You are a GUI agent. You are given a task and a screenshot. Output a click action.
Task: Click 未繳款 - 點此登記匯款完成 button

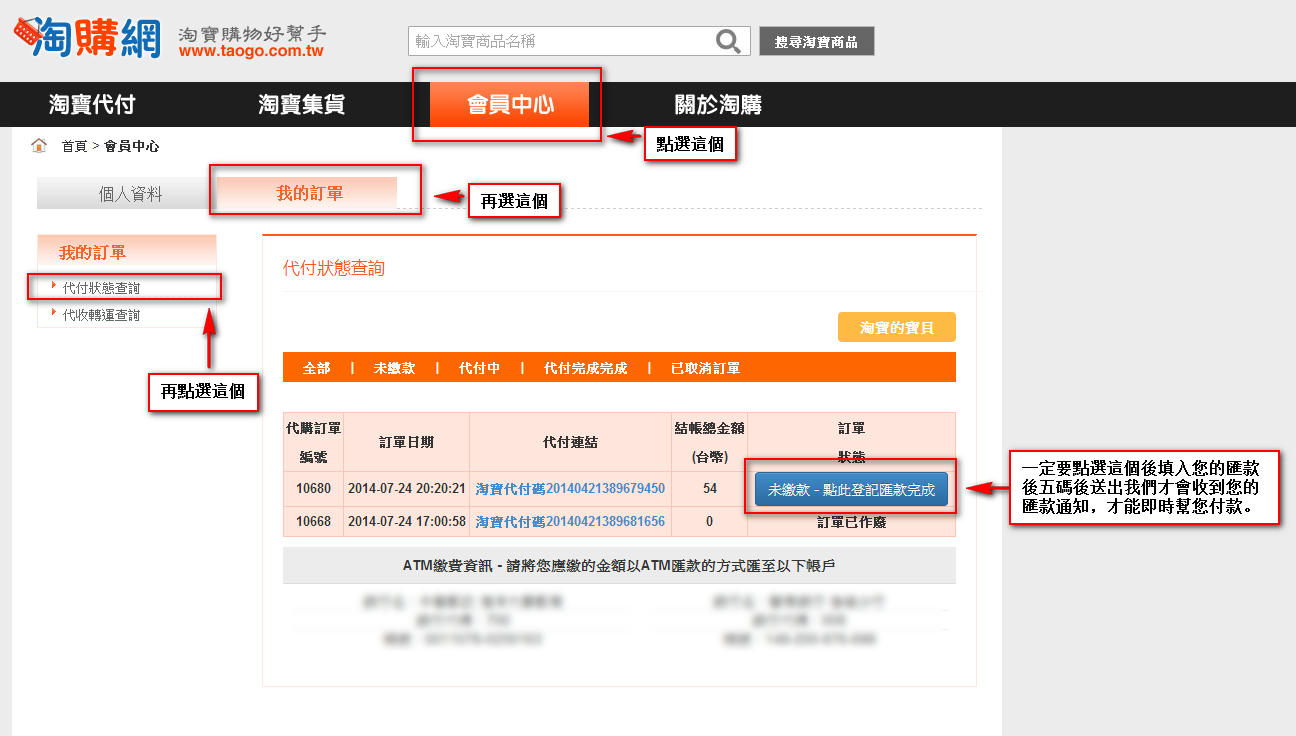tap(851, 490)
